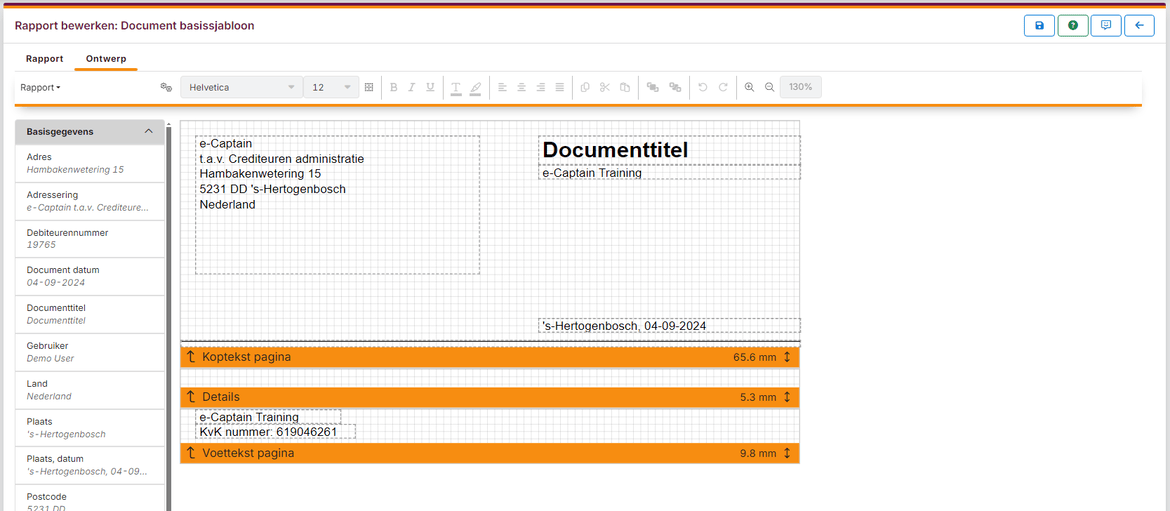The image size is (1170, 511).
Task: Select the Documenttitel field in the sidebar
Action: 90,314
